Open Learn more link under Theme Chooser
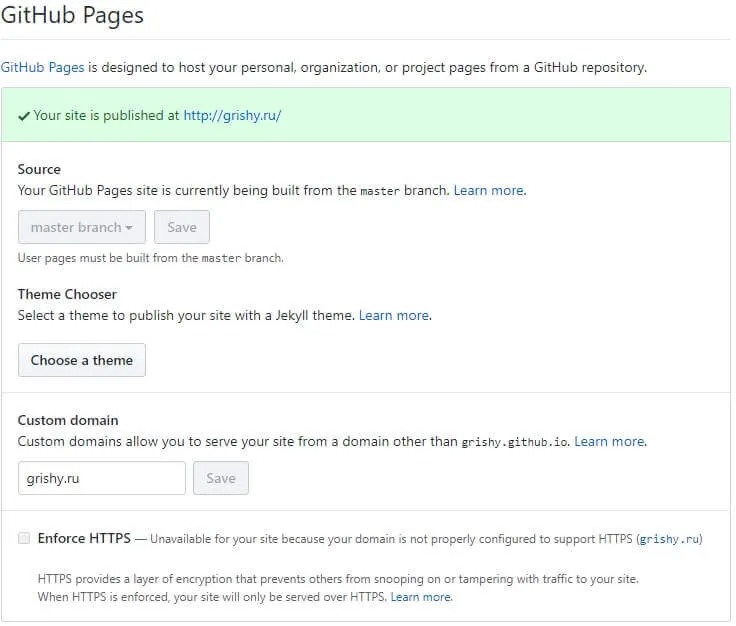The width and height of the screenshot is (736, 626). pos(395,315)
